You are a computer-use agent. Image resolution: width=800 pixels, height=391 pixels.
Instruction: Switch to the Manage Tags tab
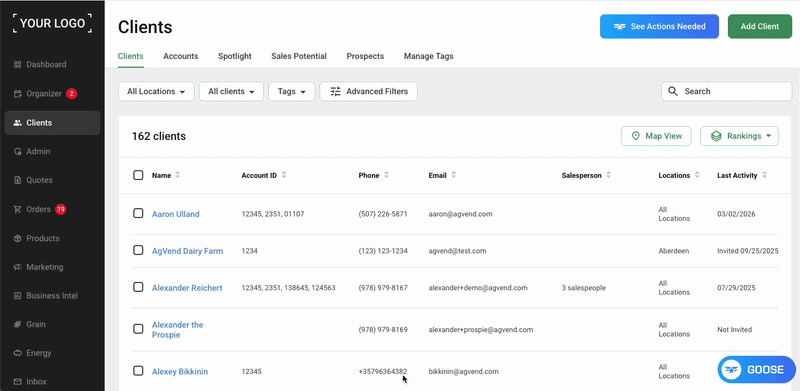[429, 56]
